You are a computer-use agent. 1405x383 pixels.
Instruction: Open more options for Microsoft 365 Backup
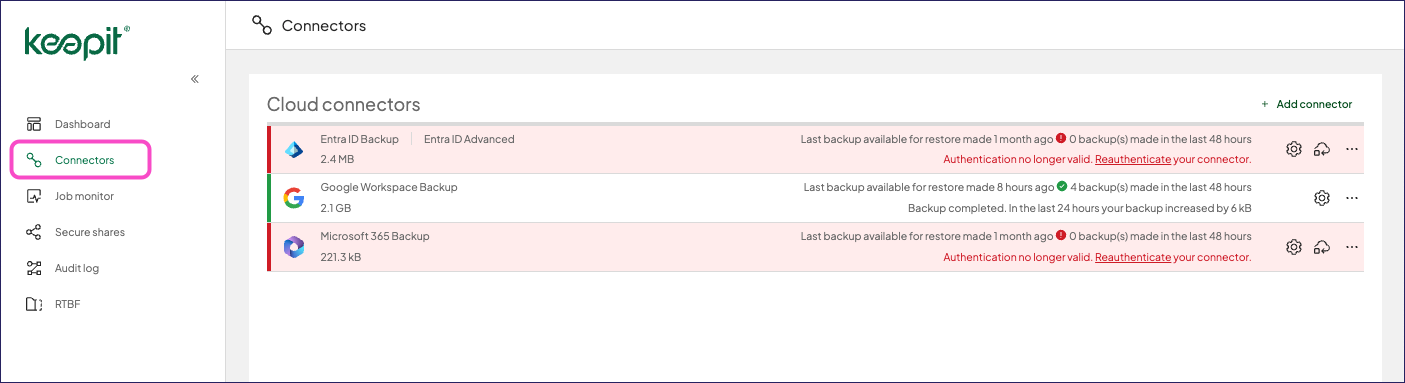tap(1352, 247)
